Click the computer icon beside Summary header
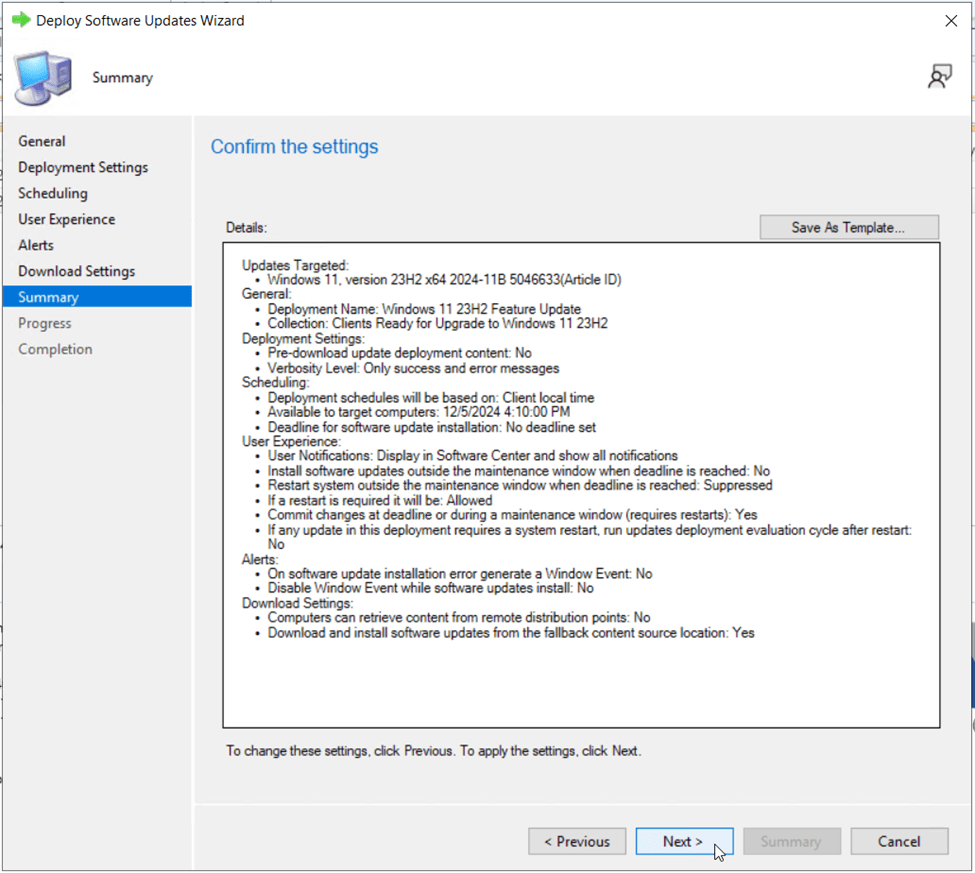Image resolution: width=975 pixels, height=873 pixels. pyautogui.click(x=43, y=77)
